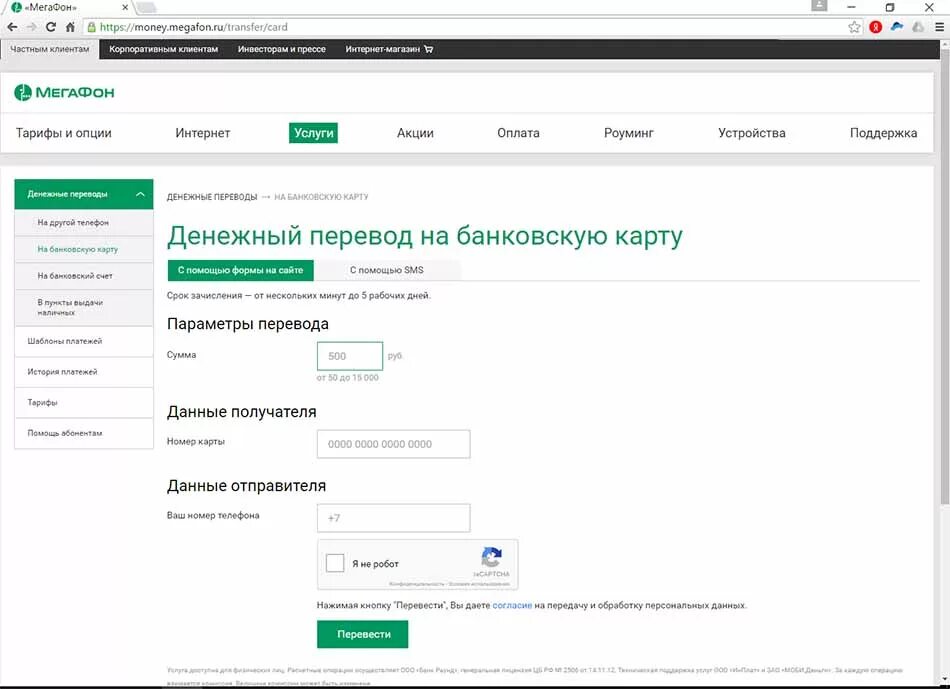Click the Номер карты input field

pyautogui.click(x=393, y=443)
